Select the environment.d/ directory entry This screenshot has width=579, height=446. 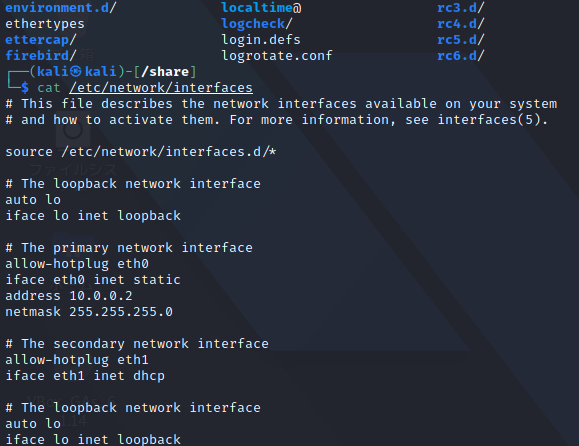point(61,7)
